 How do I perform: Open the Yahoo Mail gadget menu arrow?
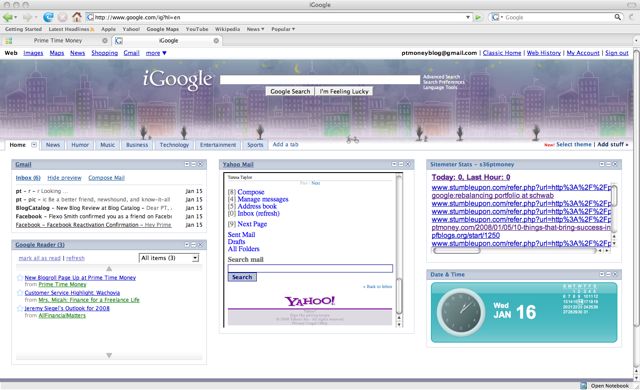[394, 164]
